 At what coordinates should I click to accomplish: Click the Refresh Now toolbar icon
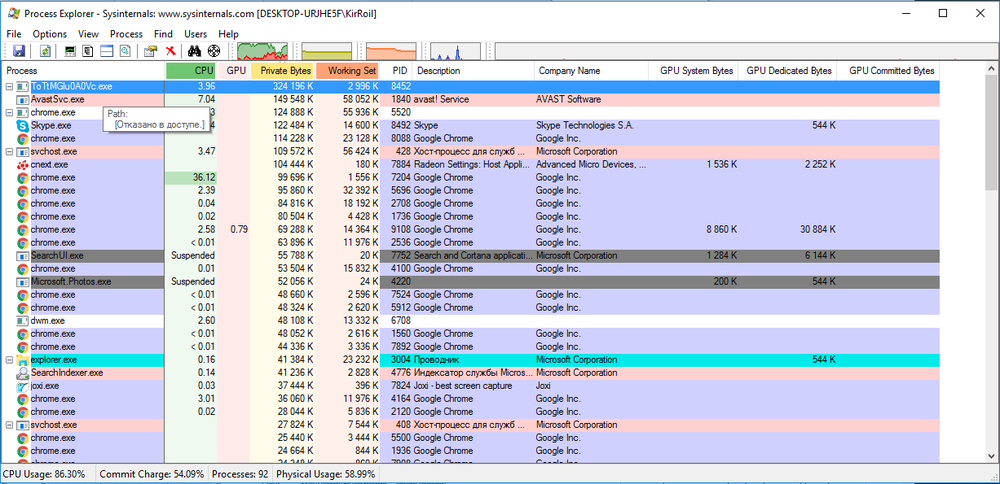45,51
